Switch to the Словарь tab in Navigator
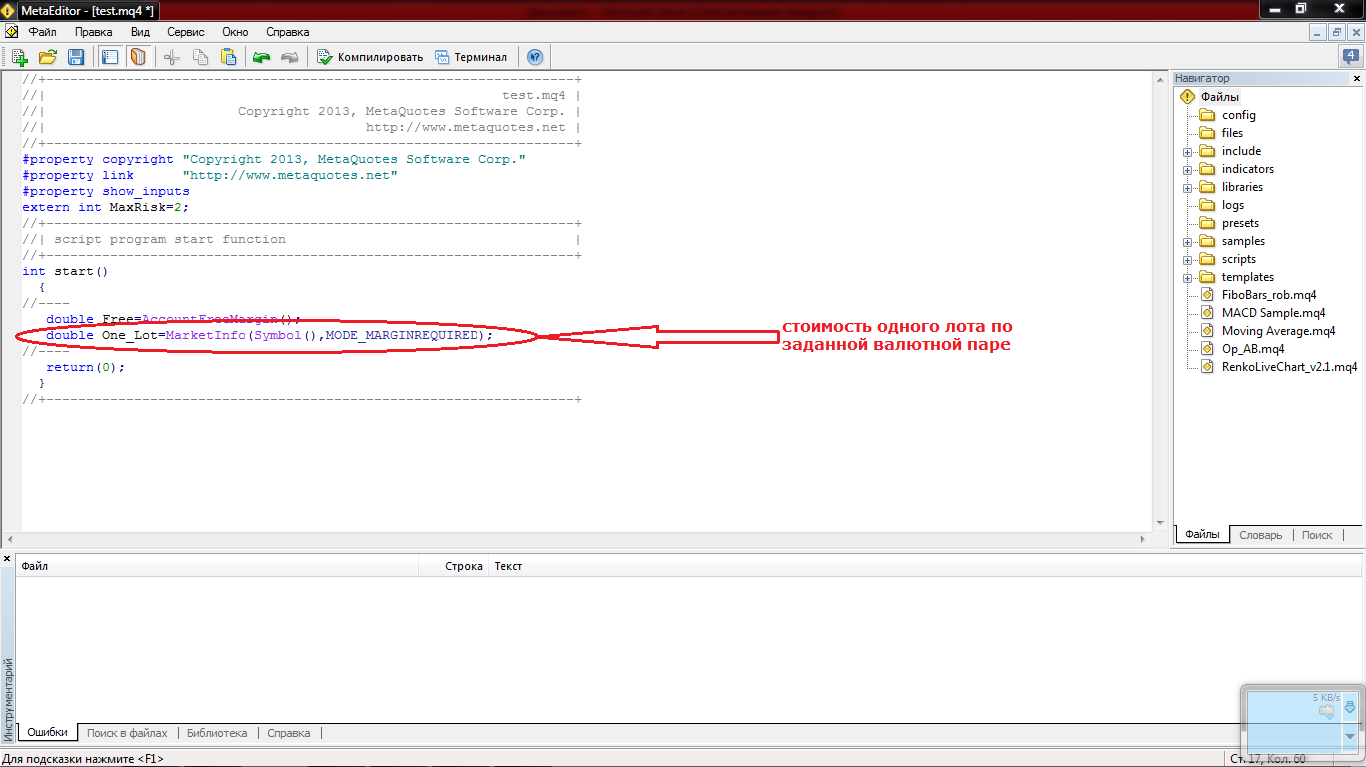1366x767 pixels. click(x=1260, y=535)
